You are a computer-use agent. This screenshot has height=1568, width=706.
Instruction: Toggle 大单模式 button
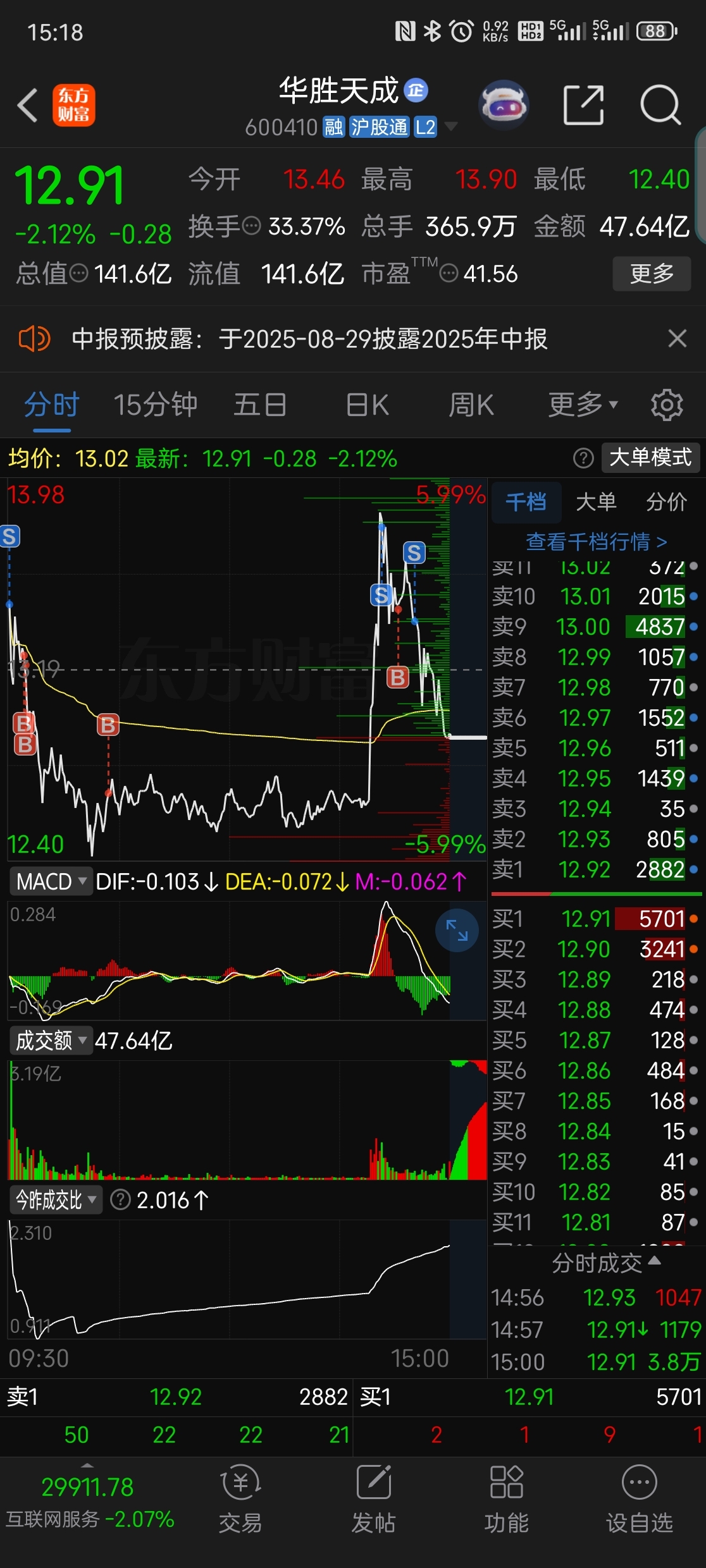click(650, 457)
